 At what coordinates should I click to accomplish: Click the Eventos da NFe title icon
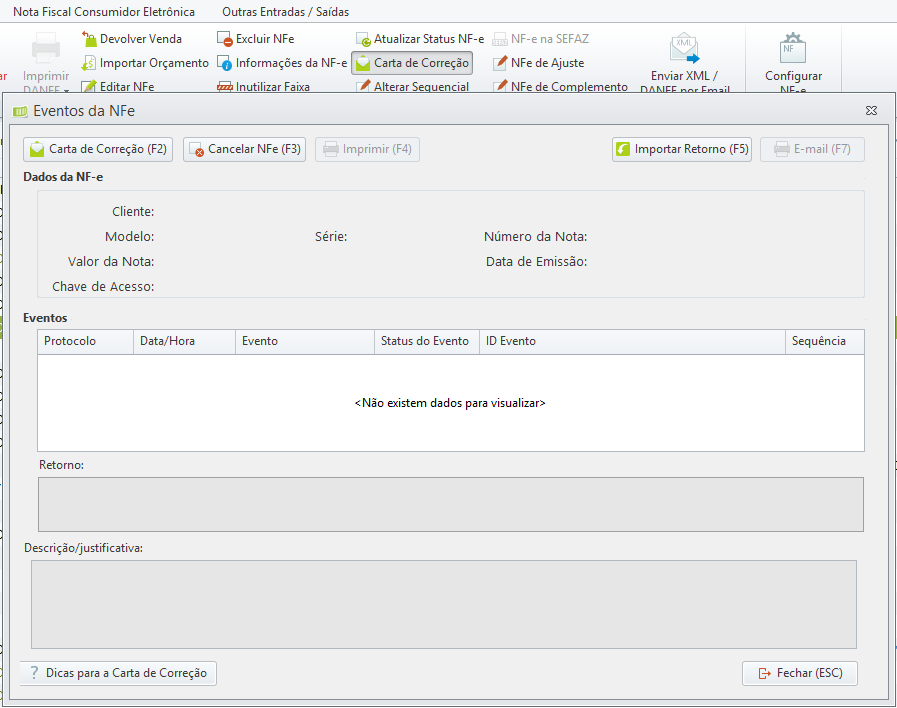pos(20,111)
